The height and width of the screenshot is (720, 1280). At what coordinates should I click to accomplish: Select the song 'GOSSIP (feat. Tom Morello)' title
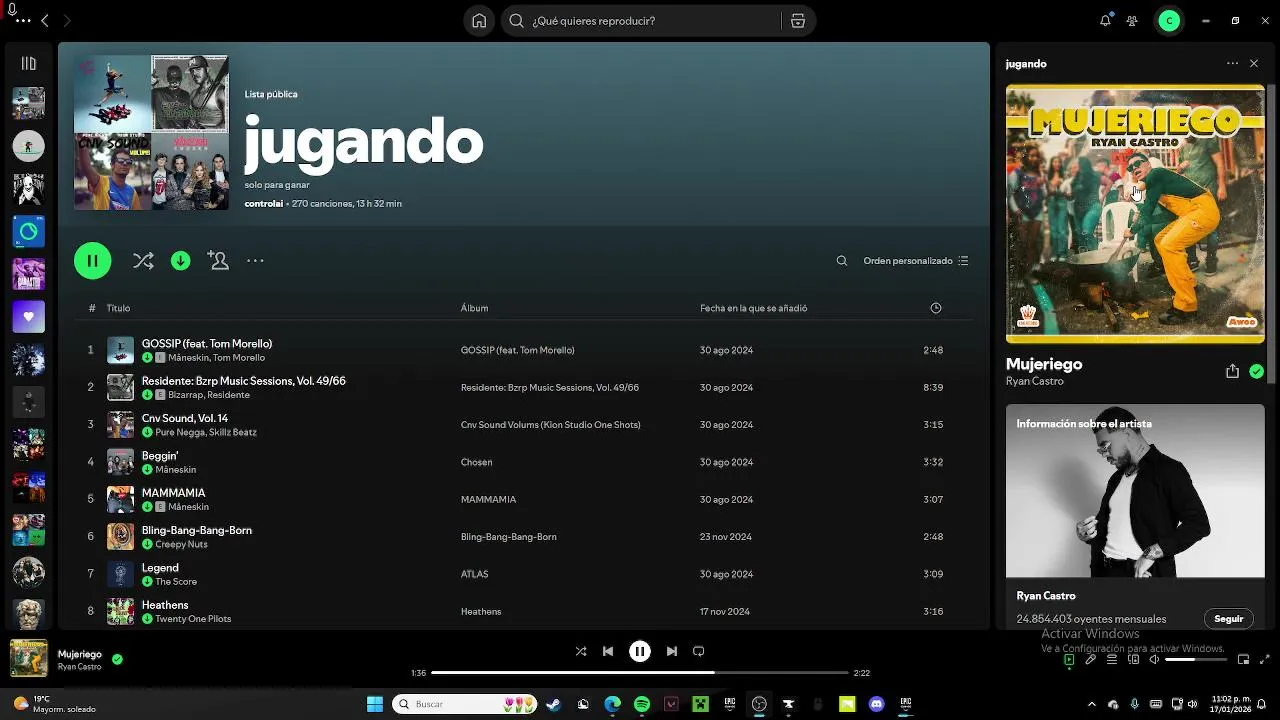coord(207,344)
